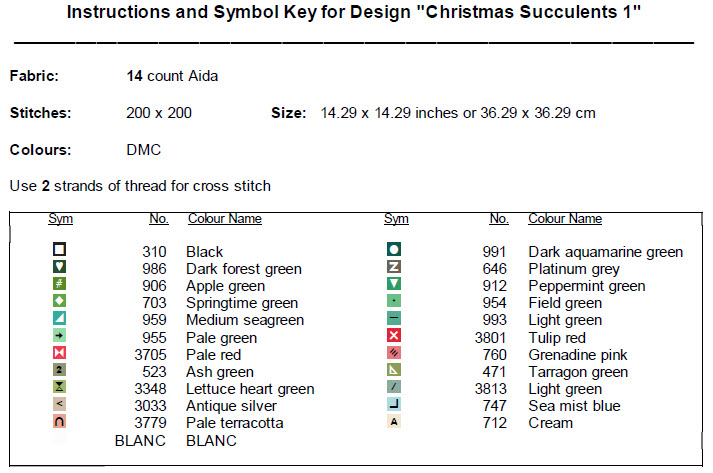Click the Black 310 symbol swatch
713x473 pixels.
[x=59, y=250]
